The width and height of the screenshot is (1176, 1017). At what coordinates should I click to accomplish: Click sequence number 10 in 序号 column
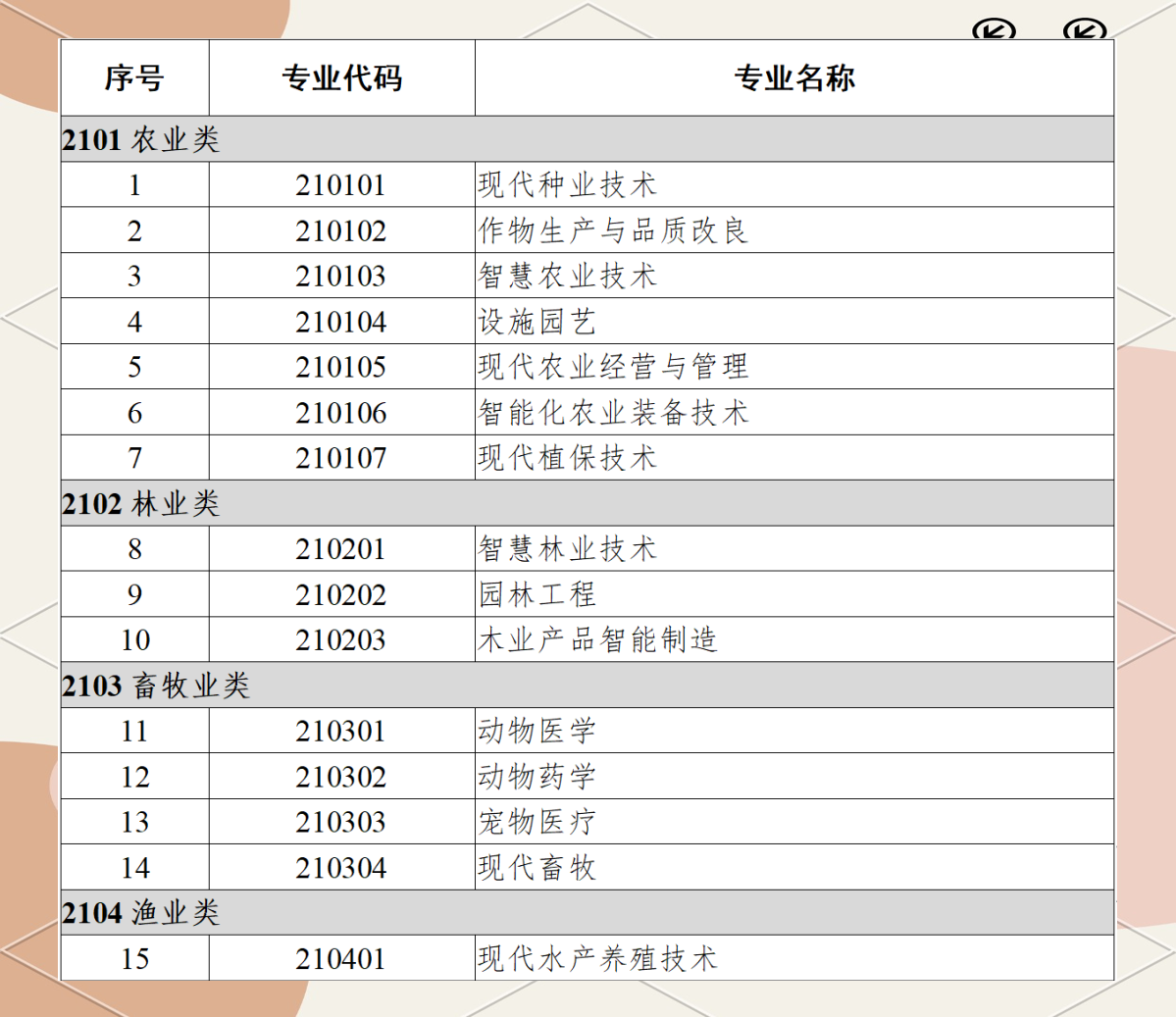coord(135,639)
